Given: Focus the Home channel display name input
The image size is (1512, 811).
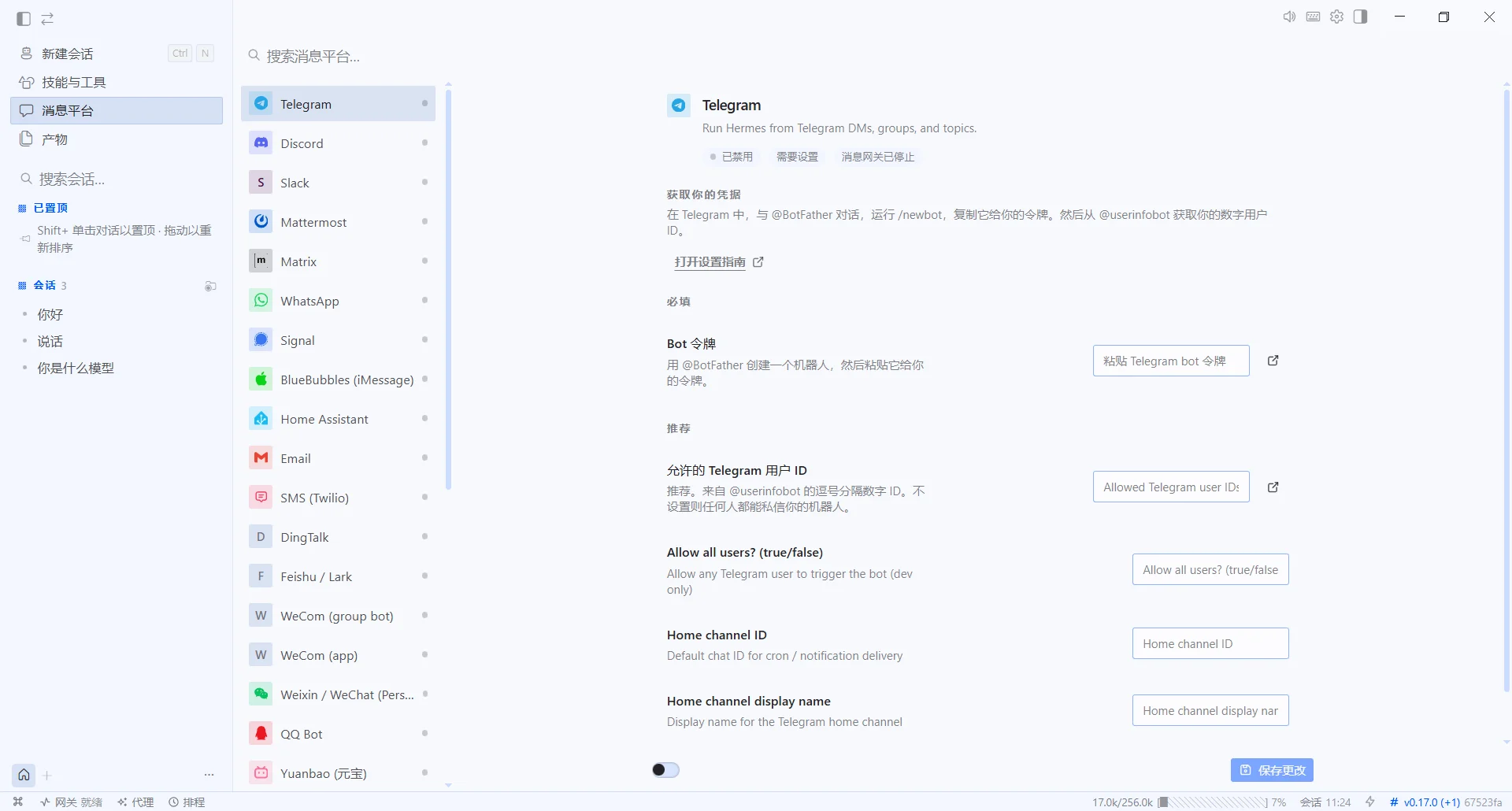Looking at the screenshot, I should click(1210, 710).
